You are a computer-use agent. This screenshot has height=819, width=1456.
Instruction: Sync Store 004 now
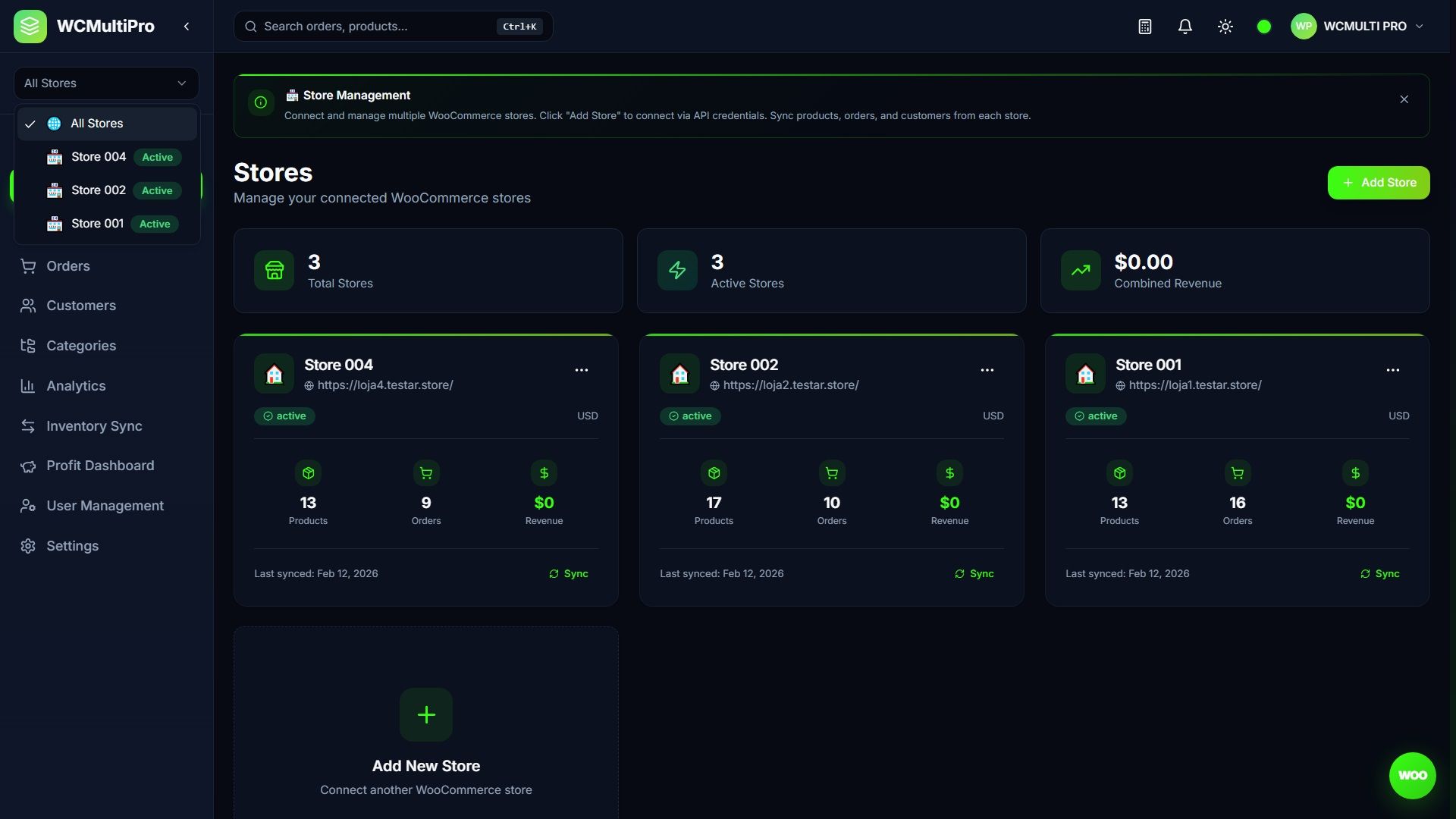click(x=569, y=574)
